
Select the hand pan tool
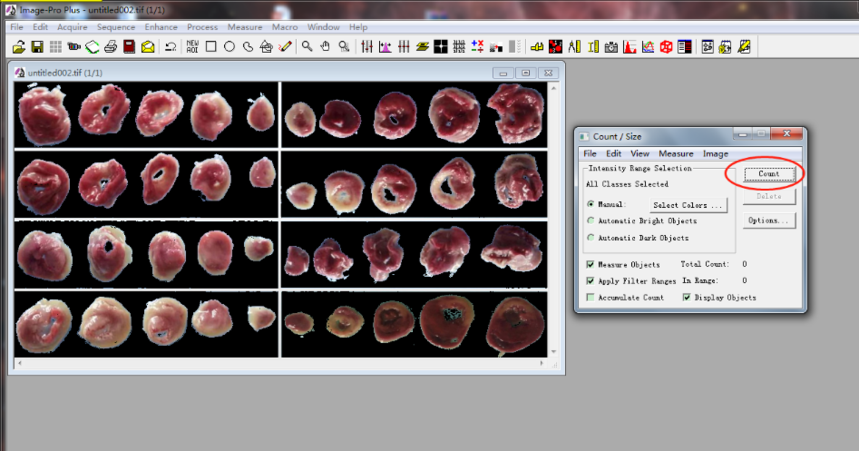325,46
